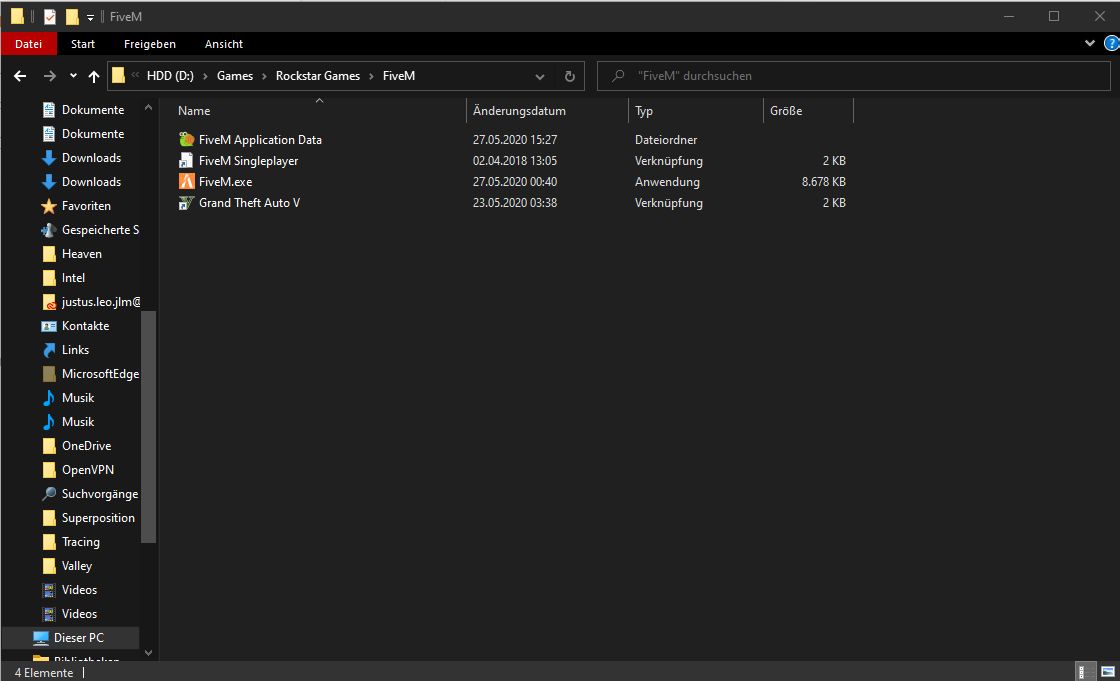Click the New Folder icon in title bar
The image size is (1120, 681).
pyautogui.click(x=72, y=16)
